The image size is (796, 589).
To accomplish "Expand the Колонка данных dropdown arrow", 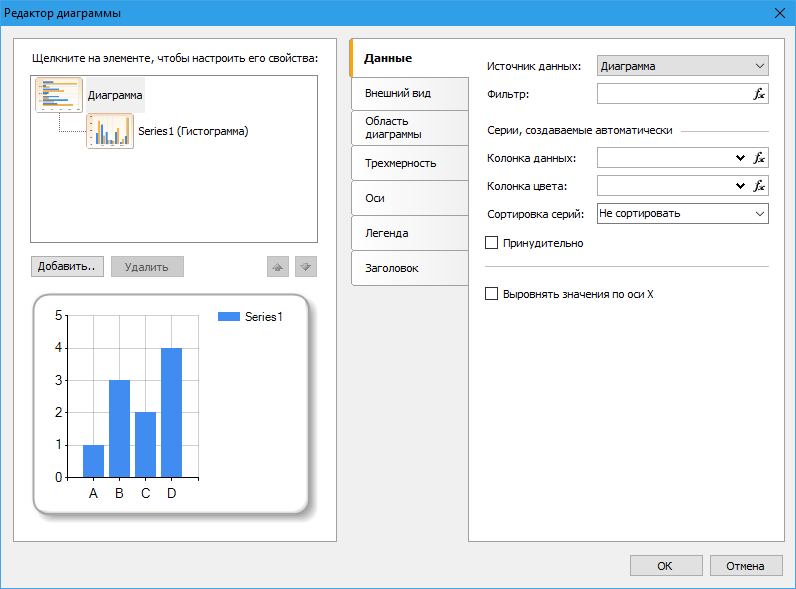I will [740, 158].
